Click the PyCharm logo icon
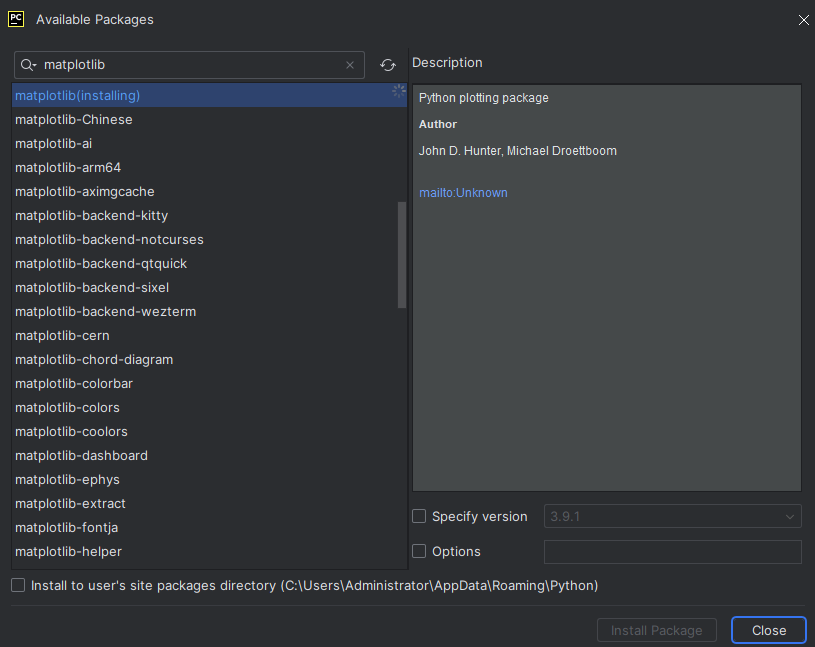Image resolution: width=815 pixels, height=647 pixels. click(16, 19)
